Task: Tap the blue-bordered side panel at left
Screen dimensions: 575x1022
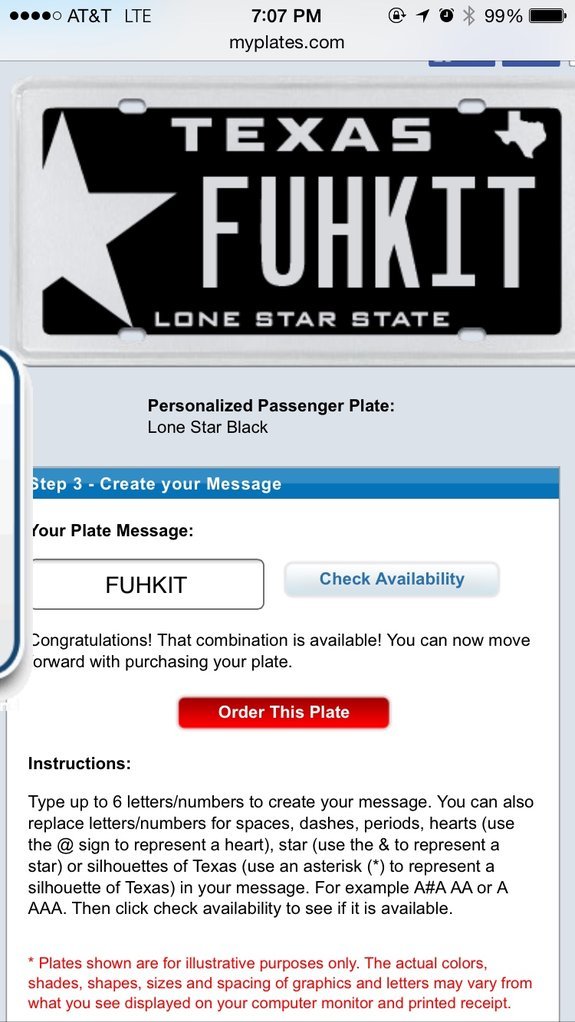Action: 10,512
